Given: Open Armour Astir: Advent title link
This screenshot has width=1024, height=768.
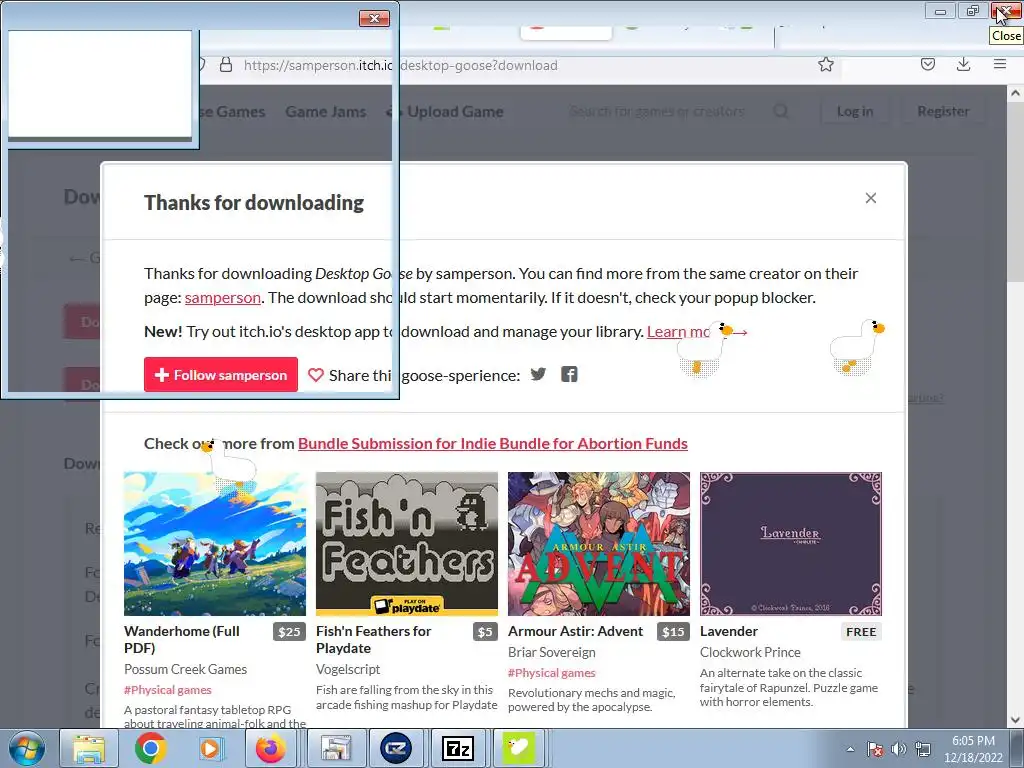Looking at the screenshot, I should tap(575, 631).
